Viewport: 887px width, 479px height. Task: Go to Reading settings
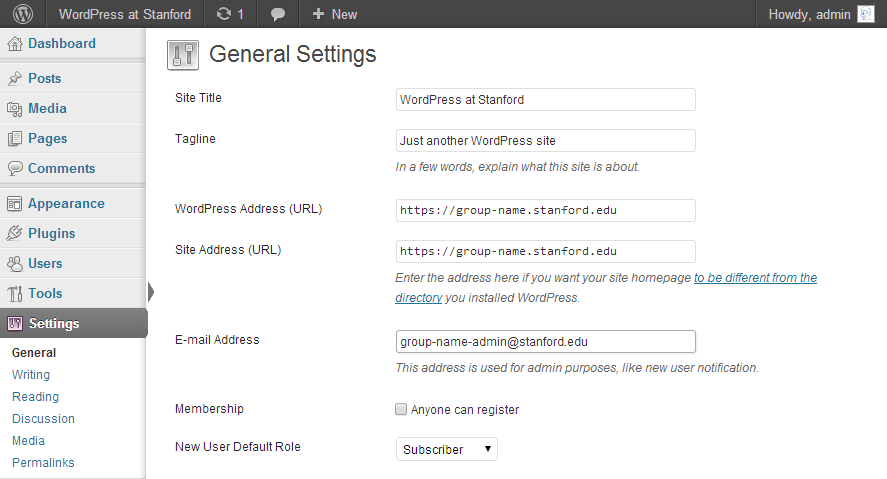[36, 397]
